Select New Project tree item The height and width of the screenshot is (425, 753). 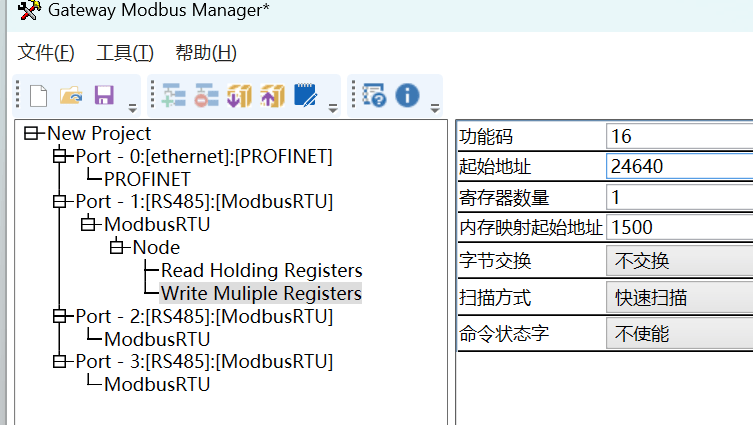pyautogui.click(x=99, y=134)
